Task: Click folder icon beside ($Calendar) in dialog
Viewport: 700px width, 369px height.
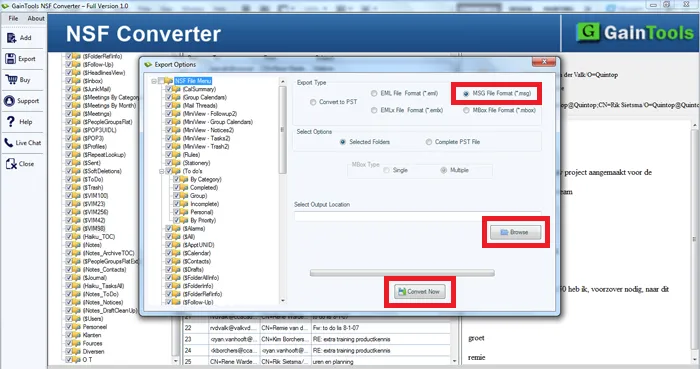Action: point(177,253)
